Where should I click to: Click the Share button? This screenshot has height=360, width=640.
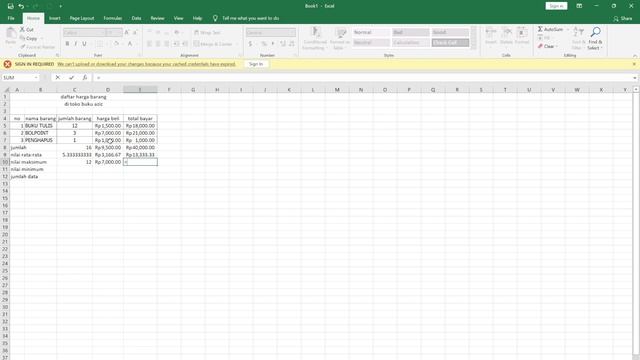pos(623,19)
